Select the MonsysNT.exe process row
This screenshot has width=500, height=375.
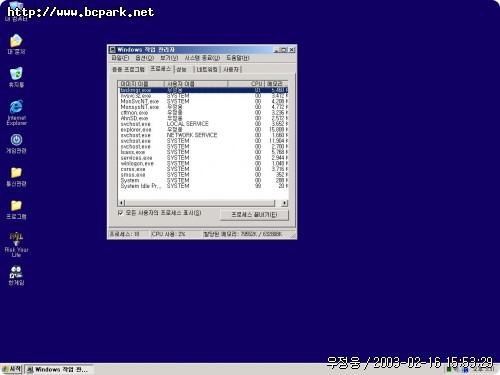click(x=203, y=107)
